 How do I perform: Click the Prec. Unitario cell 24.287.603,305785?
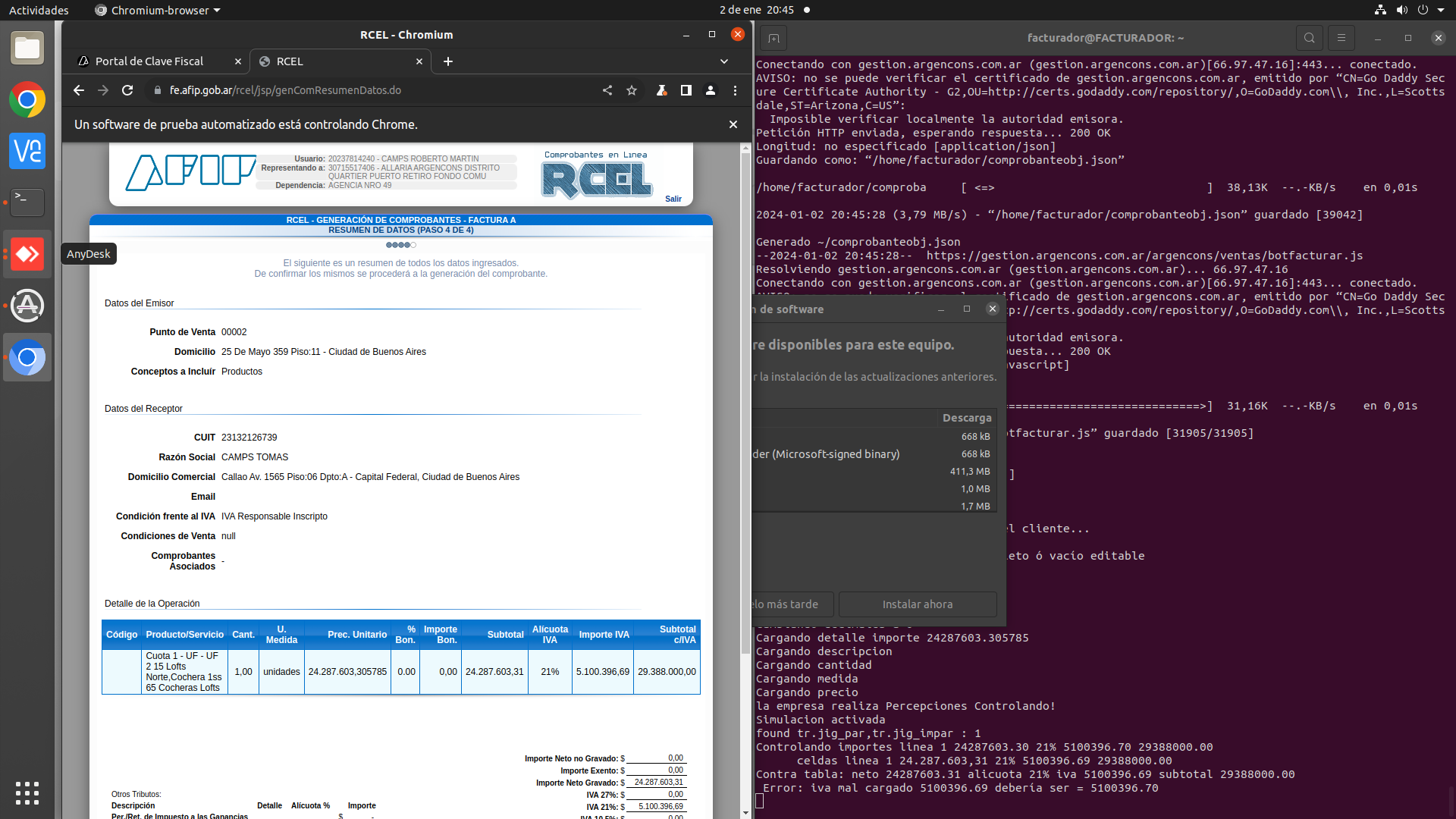[347, 672]
